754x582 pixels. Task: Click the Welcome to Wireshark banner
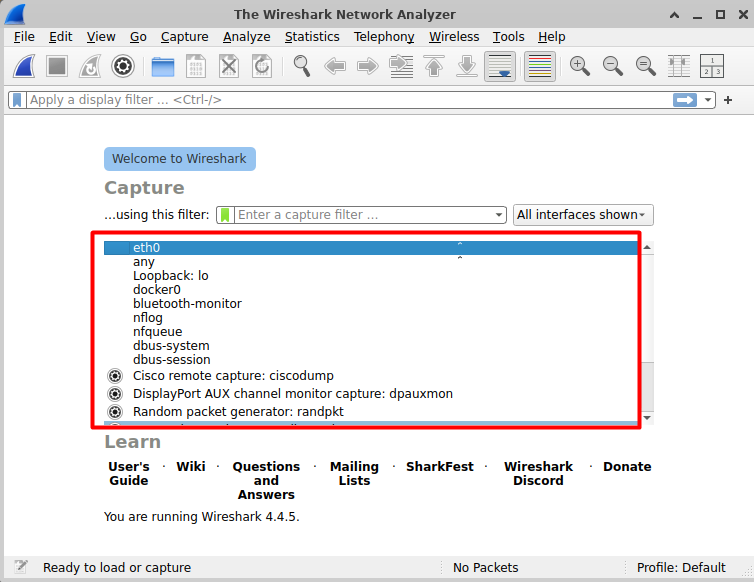(180, 159)
